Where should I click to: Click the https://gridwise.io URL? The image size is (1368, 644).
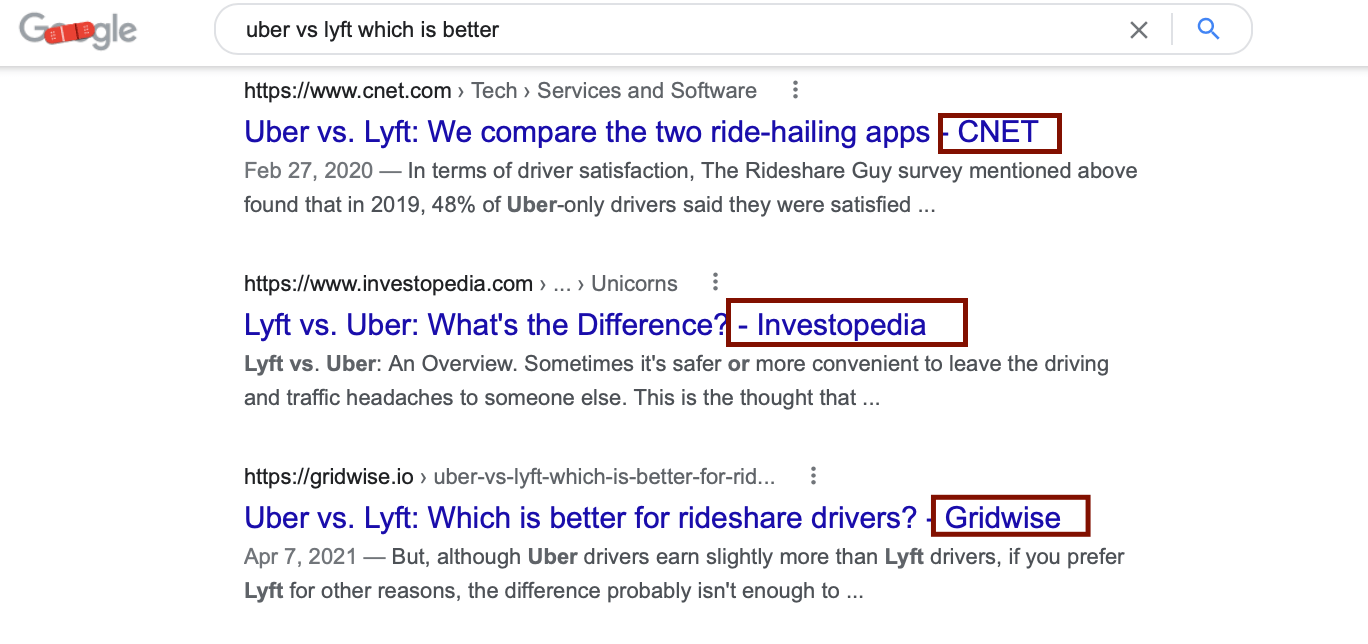pos(329,476)
